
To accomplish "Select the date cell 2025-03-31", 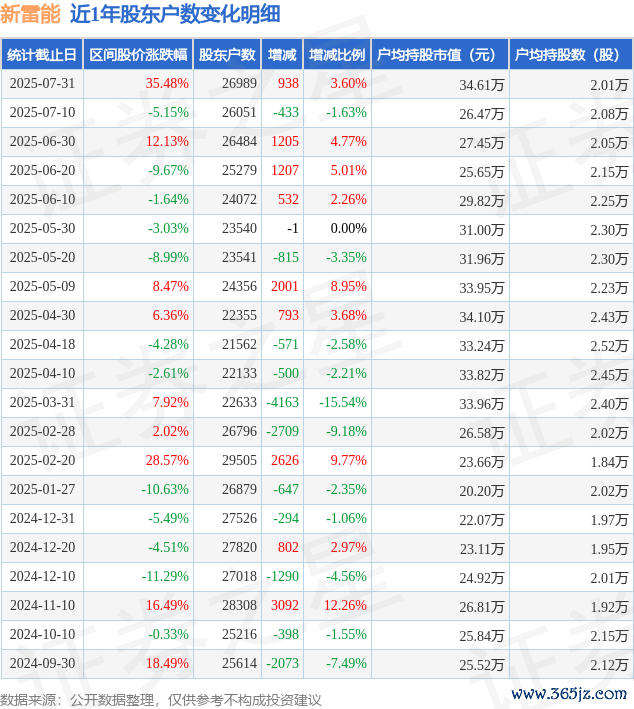I will [43, 402].
